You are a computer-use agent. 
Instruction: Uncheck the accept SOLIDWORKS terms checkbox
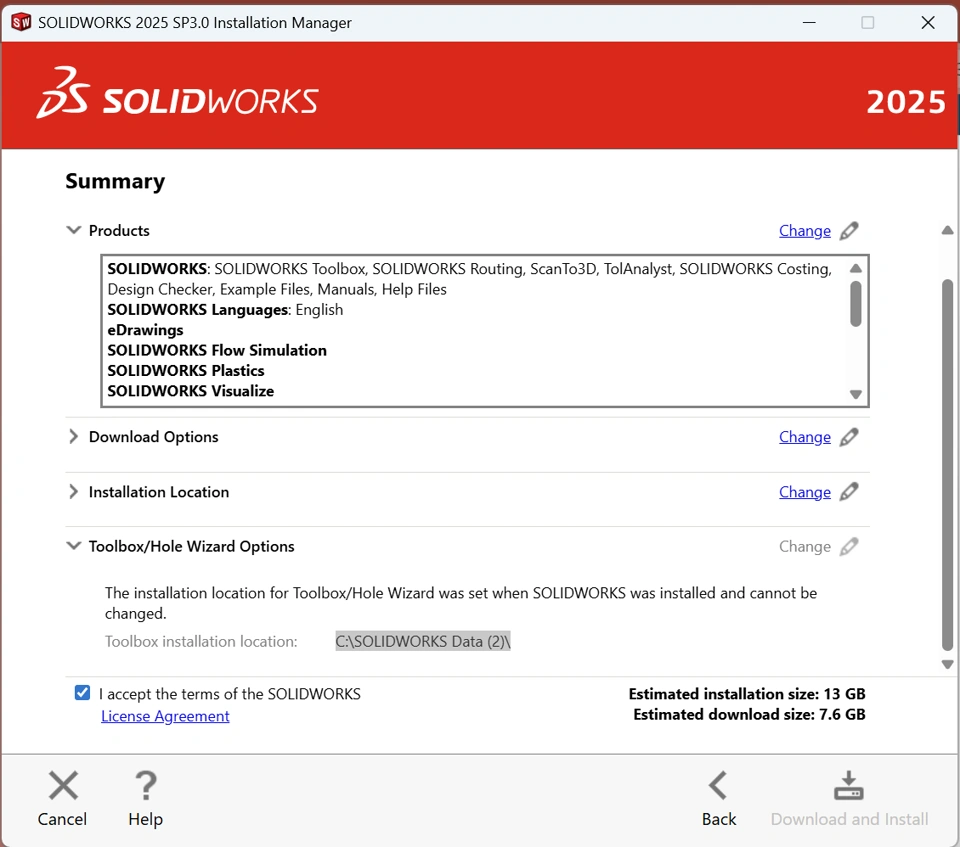pos(82,693)
